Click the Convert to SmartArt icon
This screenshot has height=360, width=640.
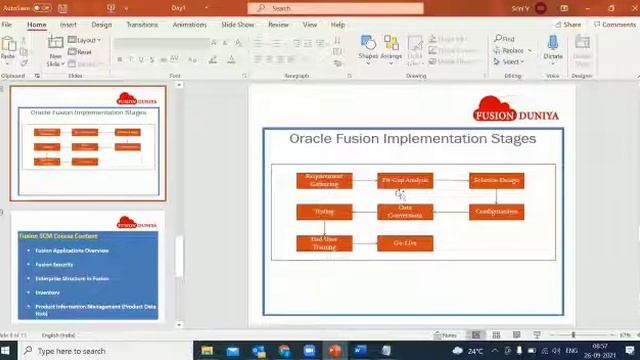tap(338, 63)
